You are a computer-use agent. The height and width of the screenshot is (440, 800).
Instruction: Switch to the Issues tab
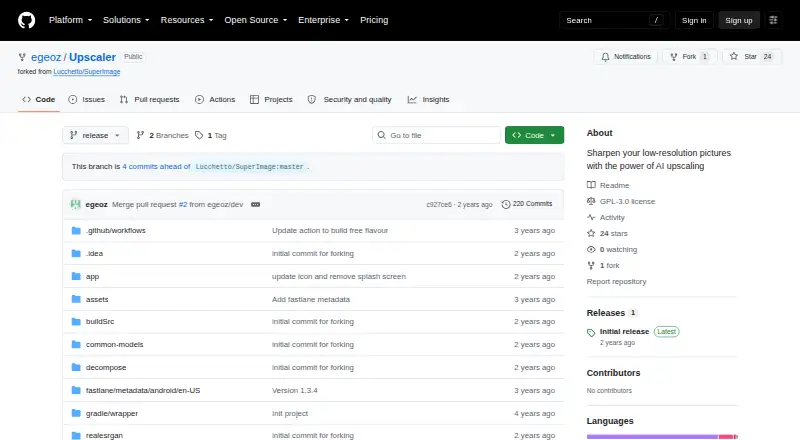tap(87, 100)
